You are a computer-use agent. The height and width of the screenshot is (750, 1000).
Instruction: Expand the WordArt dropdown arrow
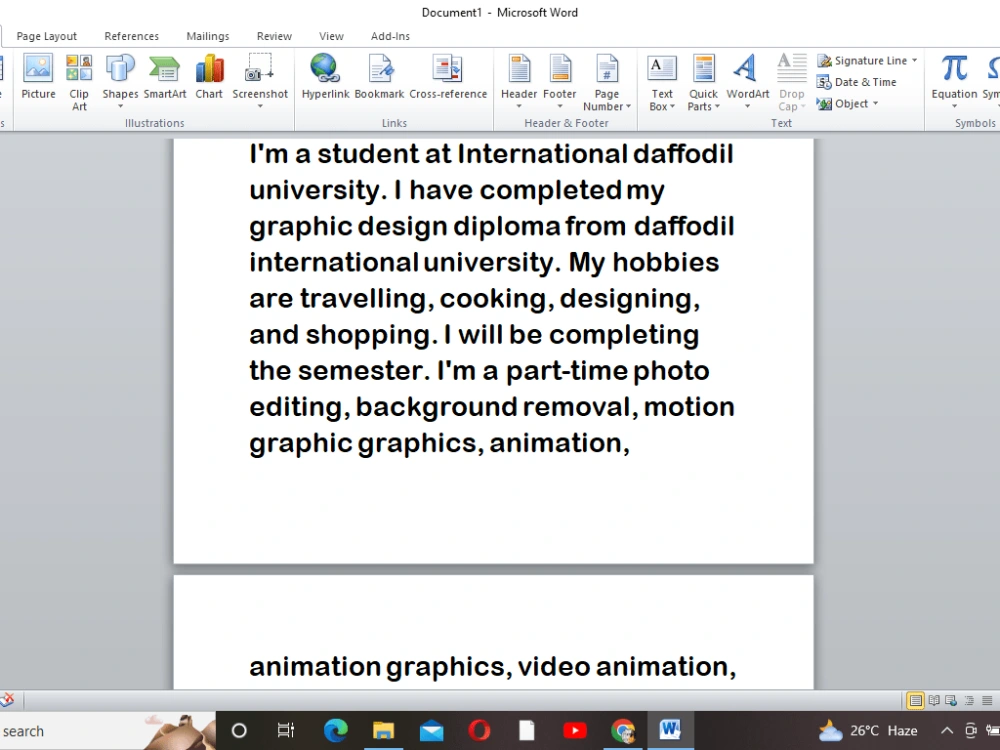click(x=747, y=107)
